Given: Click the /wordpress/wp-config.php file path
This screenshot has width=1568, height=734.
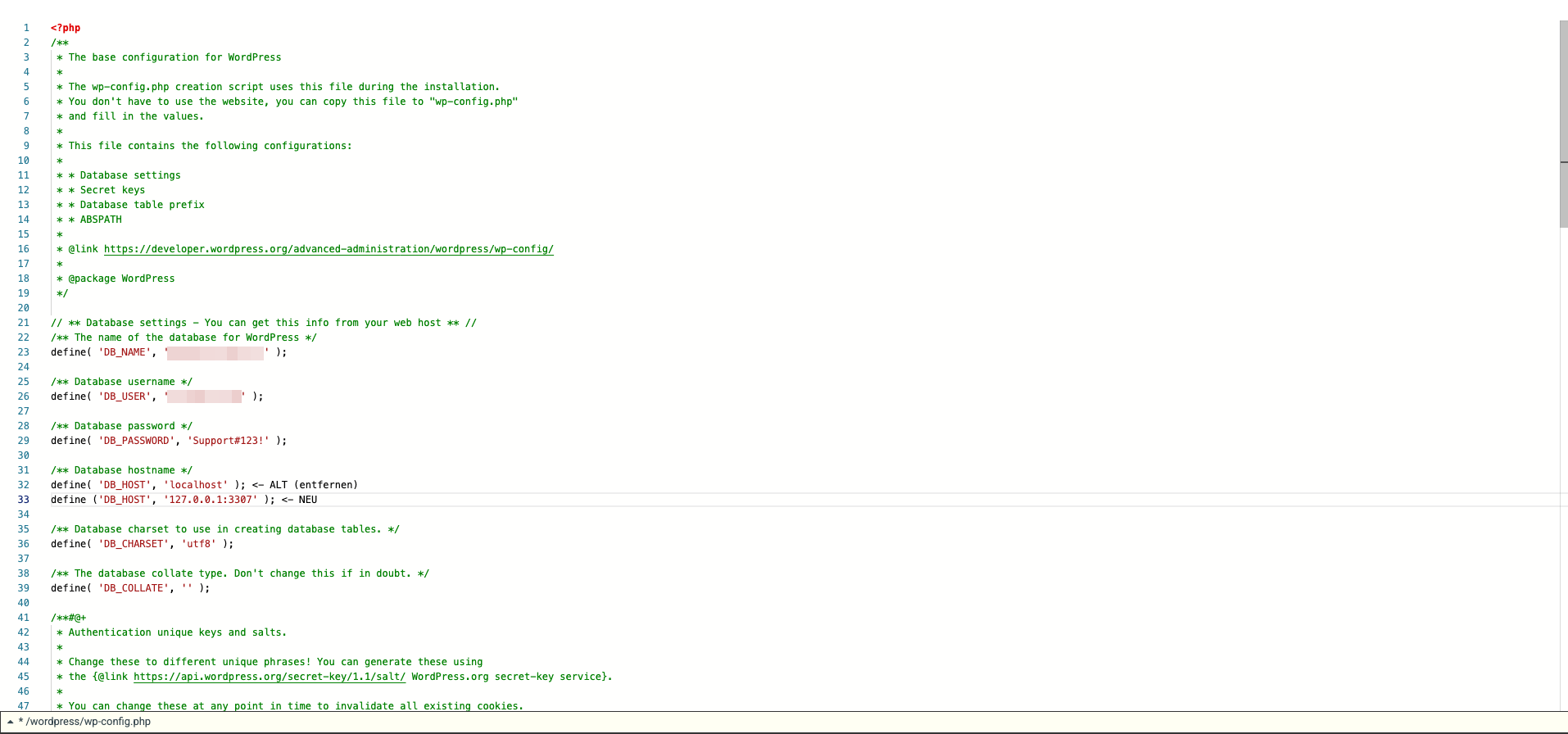Looking at the screenshot, I should (88, 722).
